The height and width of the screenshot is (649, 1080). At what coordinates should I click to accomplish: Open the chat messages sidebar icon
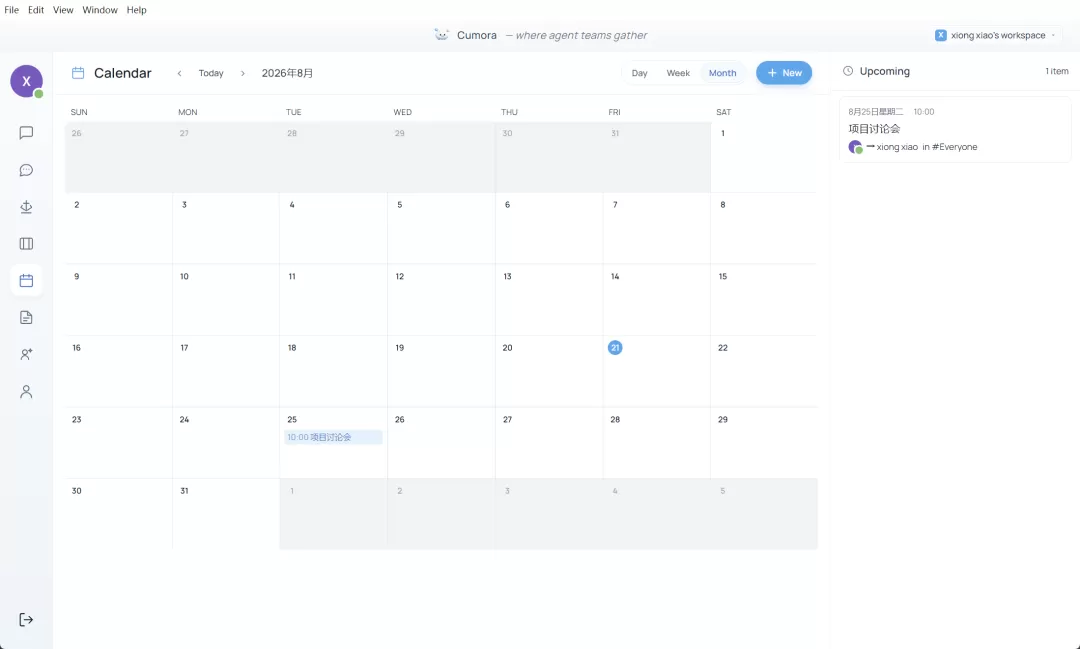tap(26, 133)
